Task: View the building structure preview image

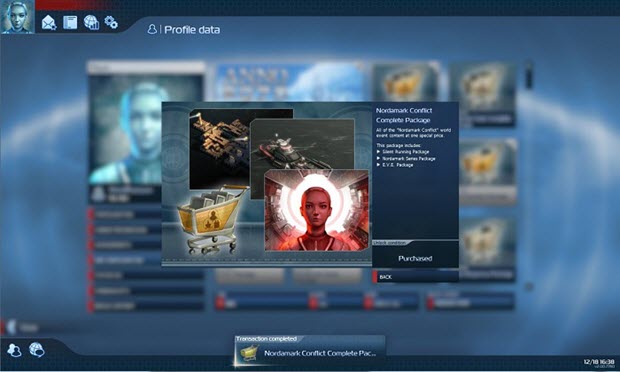Action: [220, 149]
